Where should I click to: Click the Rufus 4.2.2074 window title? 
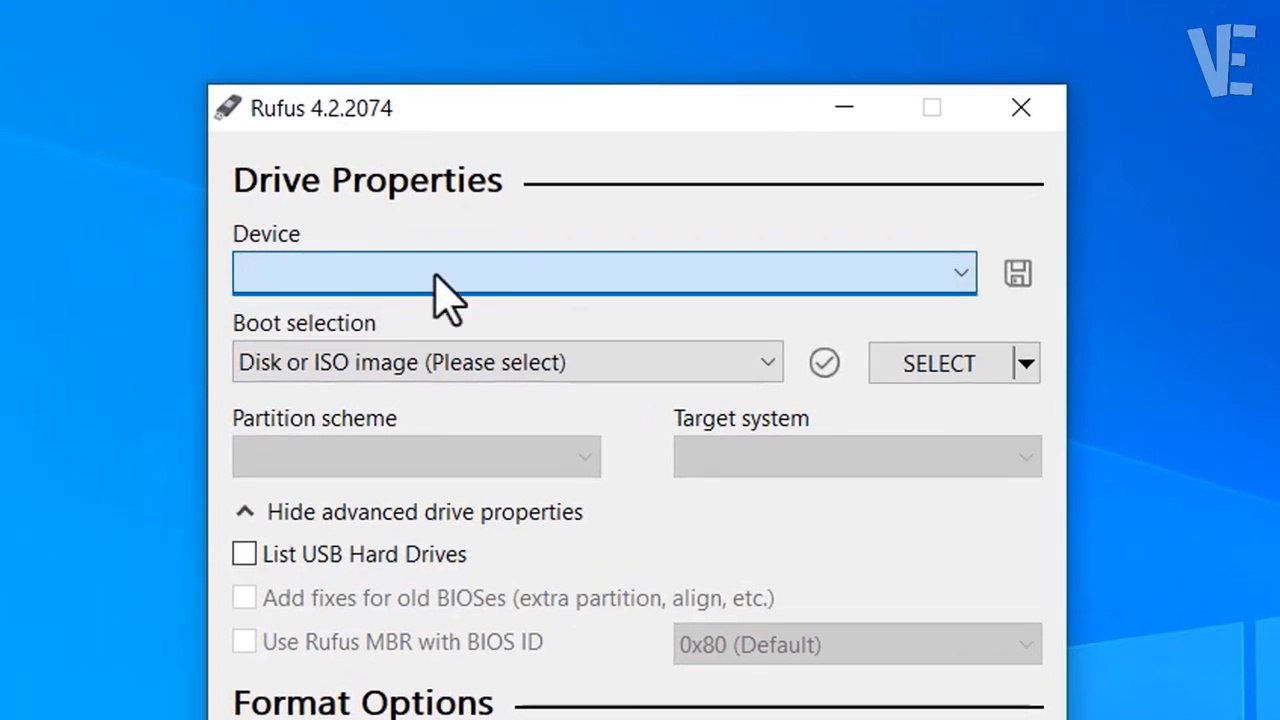click(x=321, y=108)
